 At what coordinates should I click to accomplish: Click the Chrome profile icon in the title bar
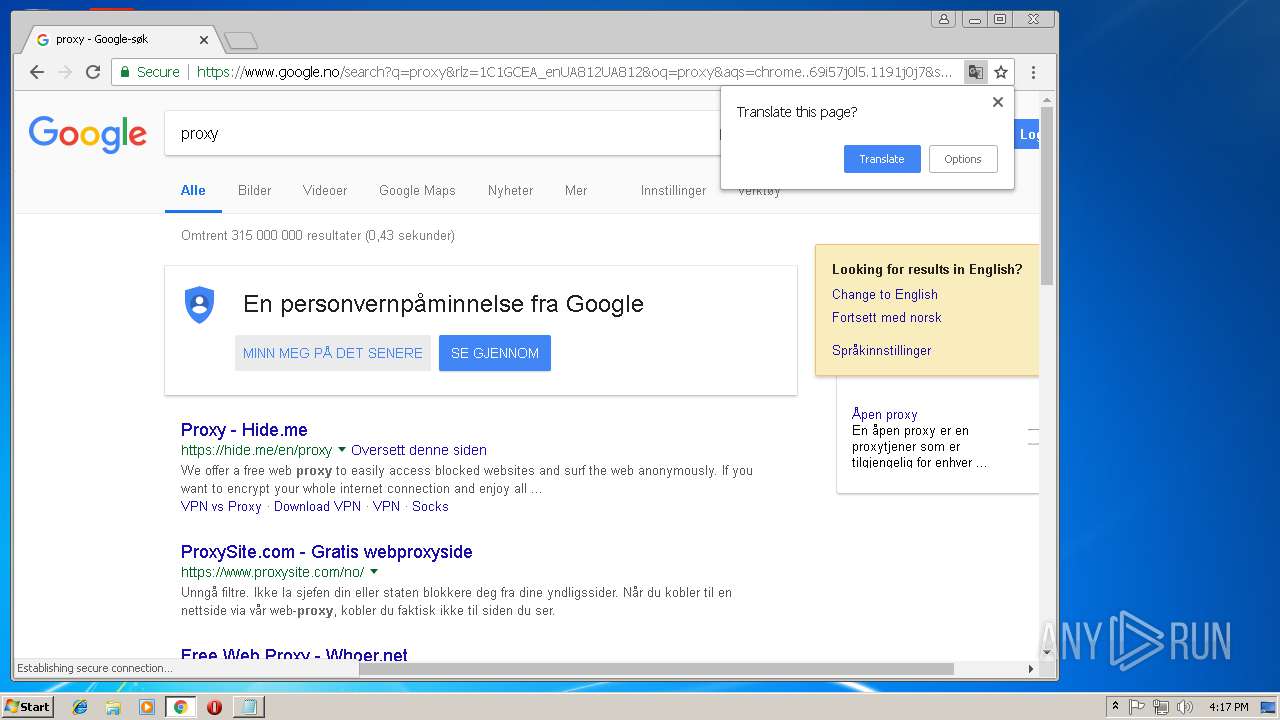tap(943, 19)
